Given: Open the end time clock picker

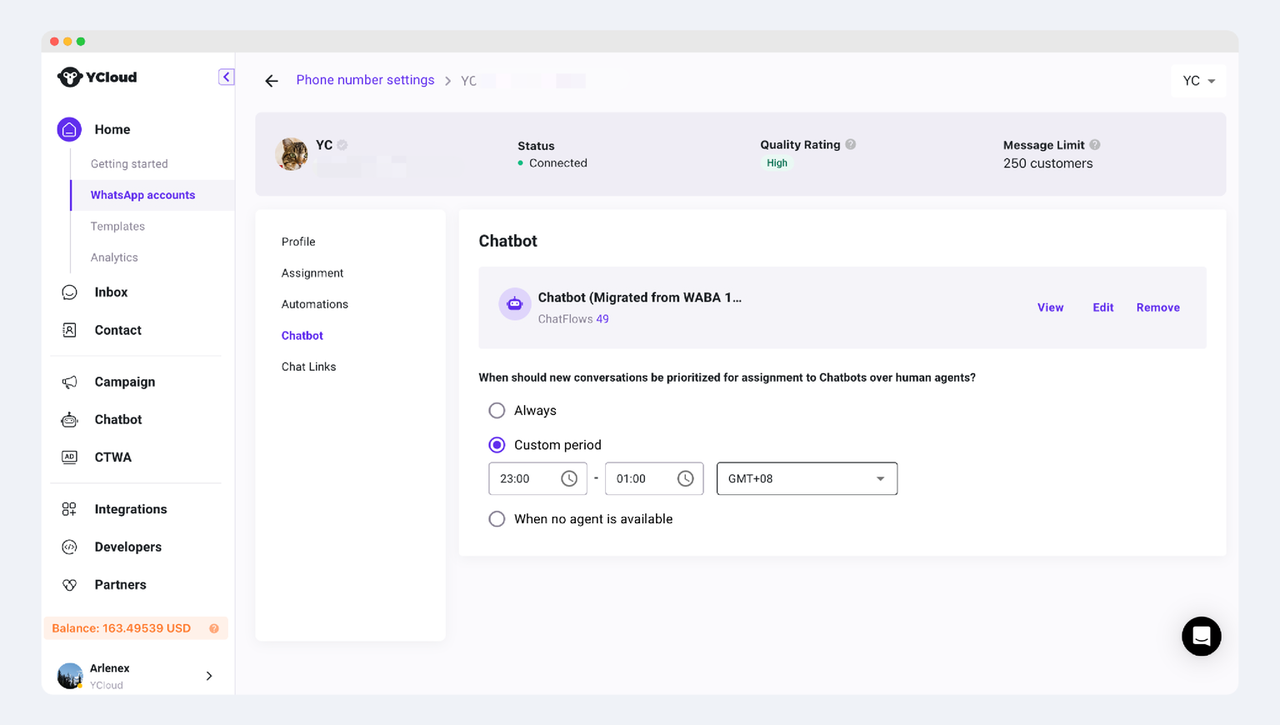Looking at the screenshot, I should pos(685,479).
